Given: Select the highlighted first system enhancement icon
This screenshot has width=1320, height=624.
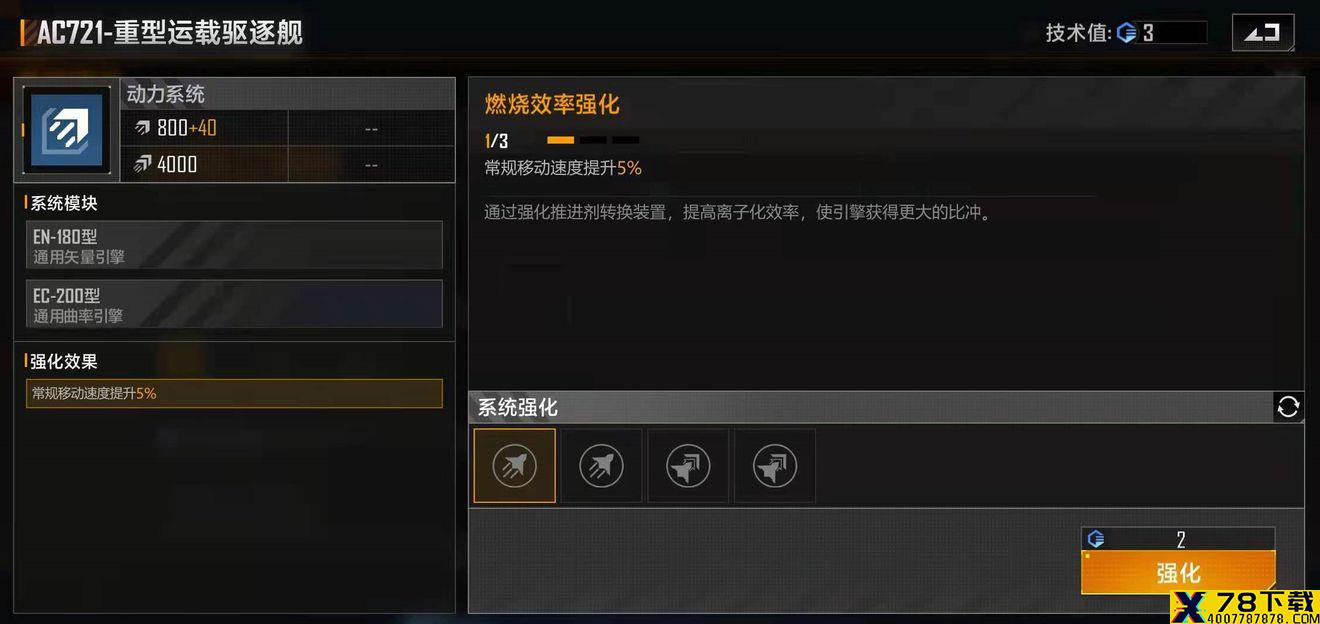Looking at the screenshot, I should (514, 465).
